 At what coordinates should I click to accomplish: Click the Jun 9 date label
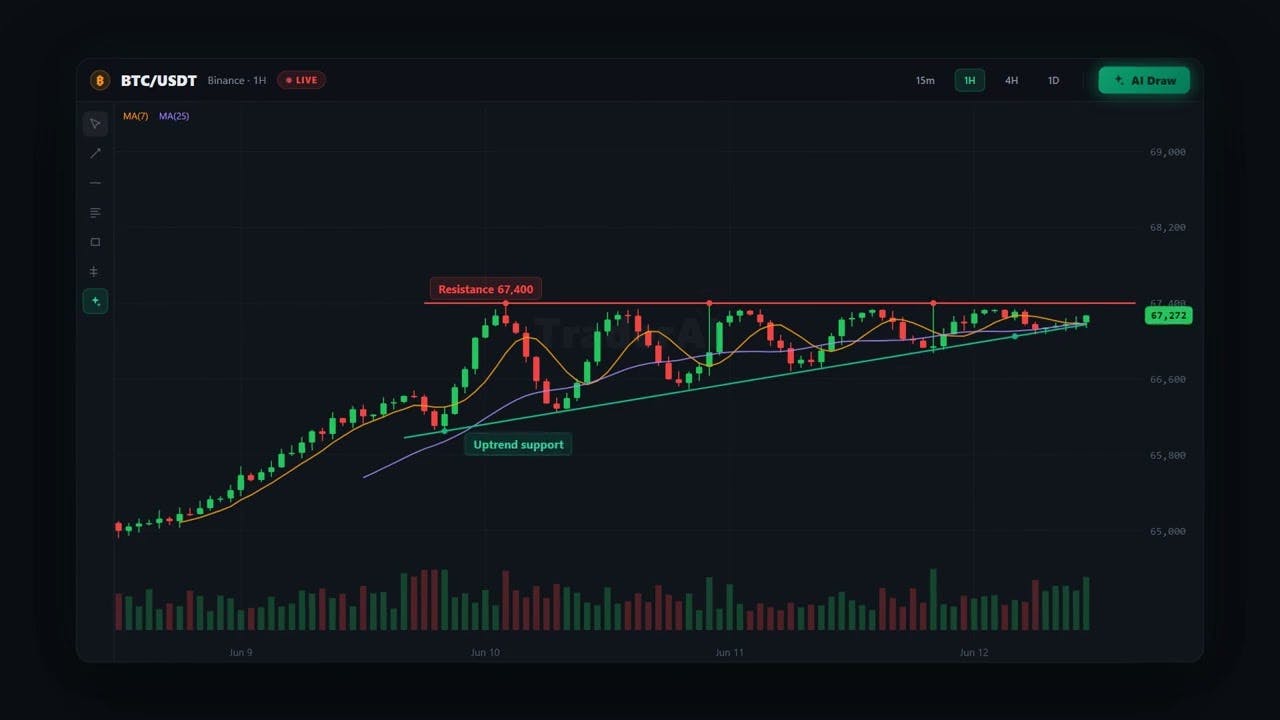coord(240,652)
